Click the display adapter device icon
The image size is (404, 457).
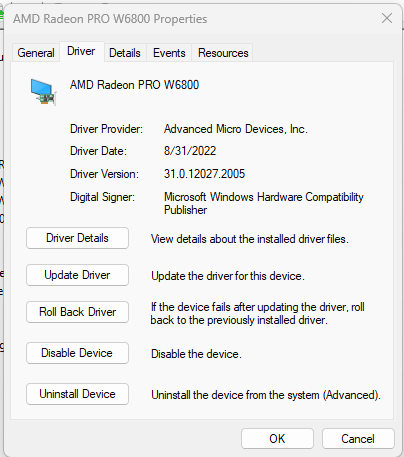pyautogui.click(x=43, y=92)
